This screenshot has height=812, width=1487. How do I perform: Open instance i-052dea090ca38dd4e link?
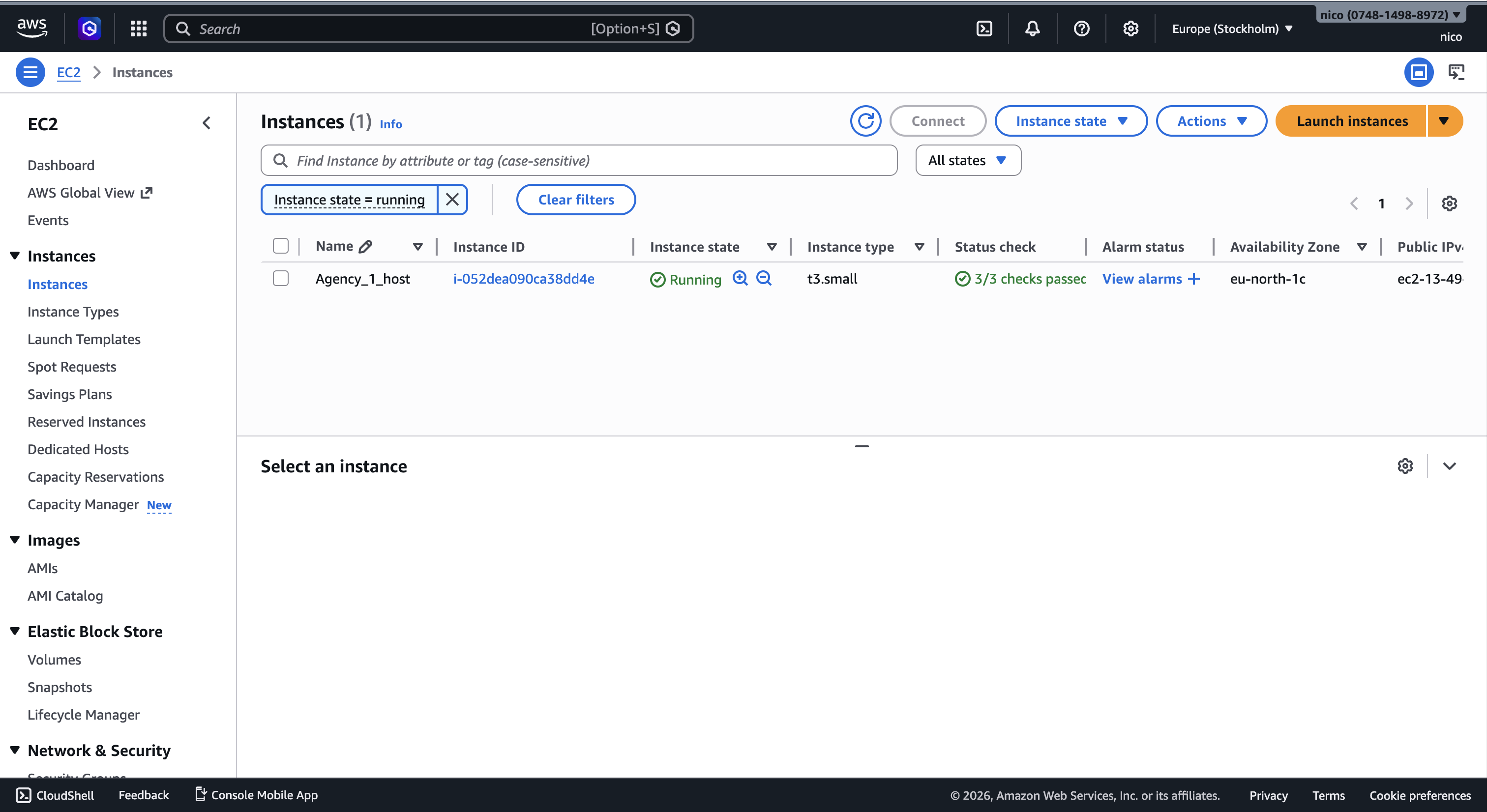[x=524, y=279]
